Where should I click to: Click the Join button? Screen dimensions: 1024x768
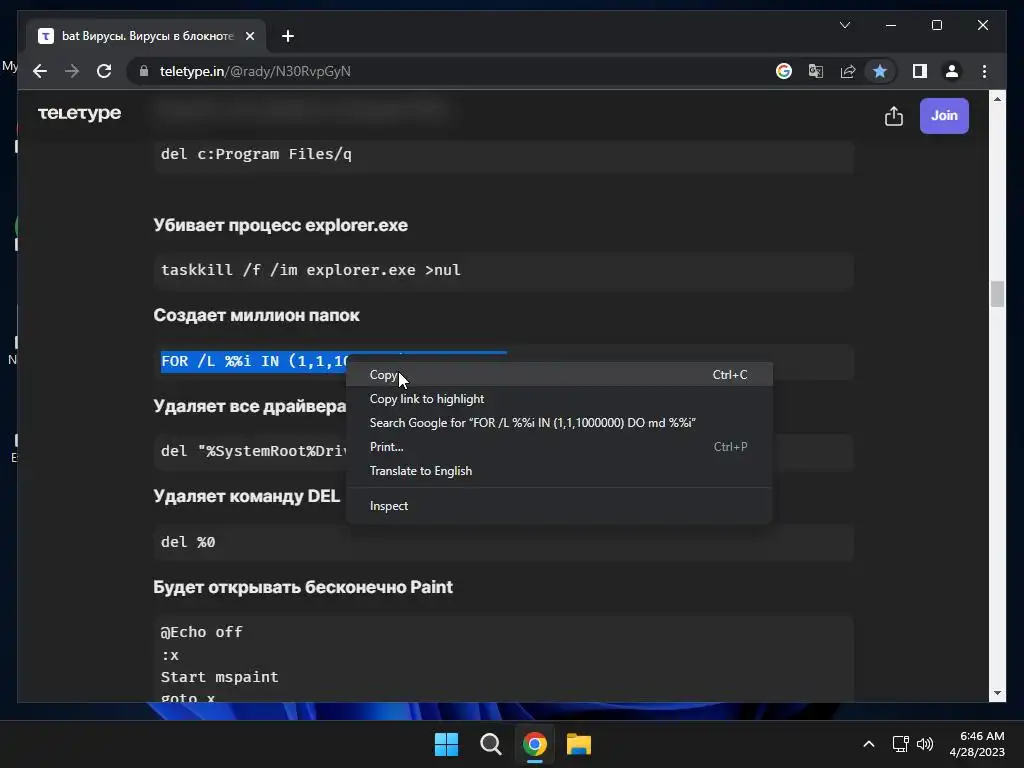[x=944, y=116]
